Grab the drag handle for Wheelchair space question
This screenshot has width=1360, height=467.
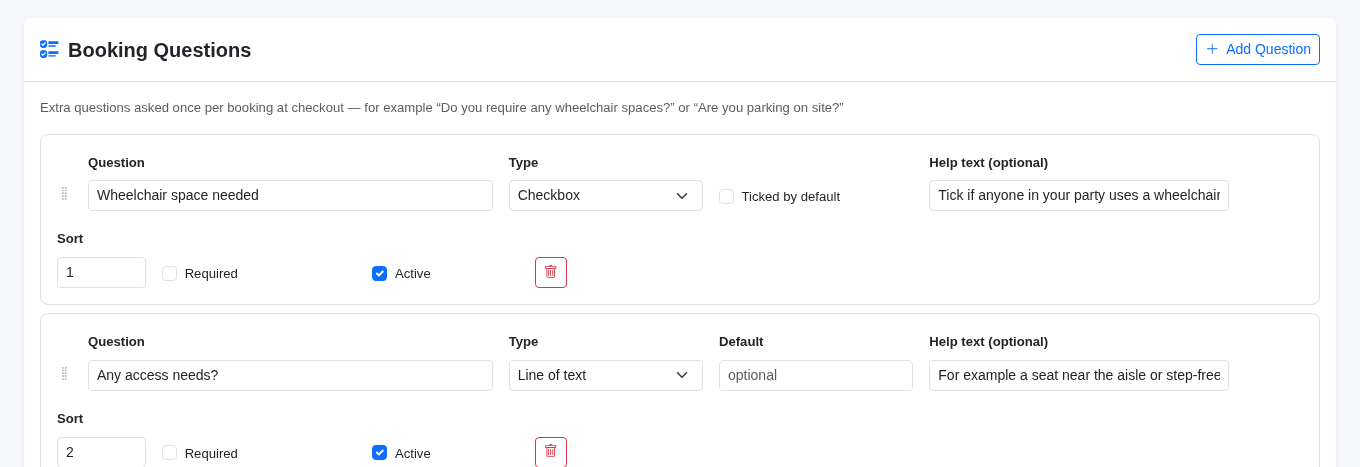(x=64, y=194)
